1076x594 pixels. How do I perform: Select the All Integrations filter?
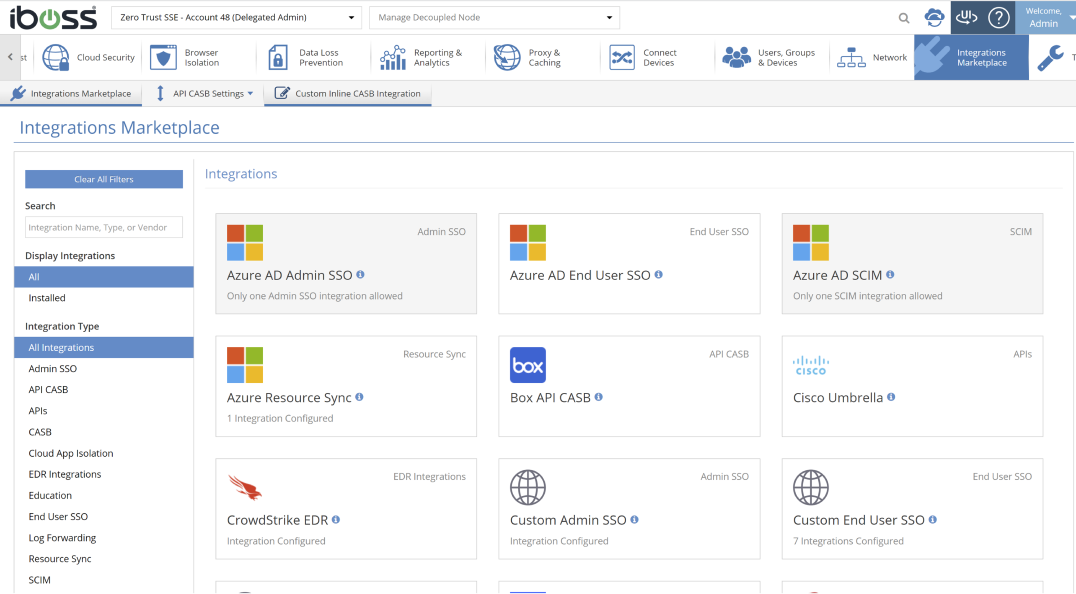point(104,347)
